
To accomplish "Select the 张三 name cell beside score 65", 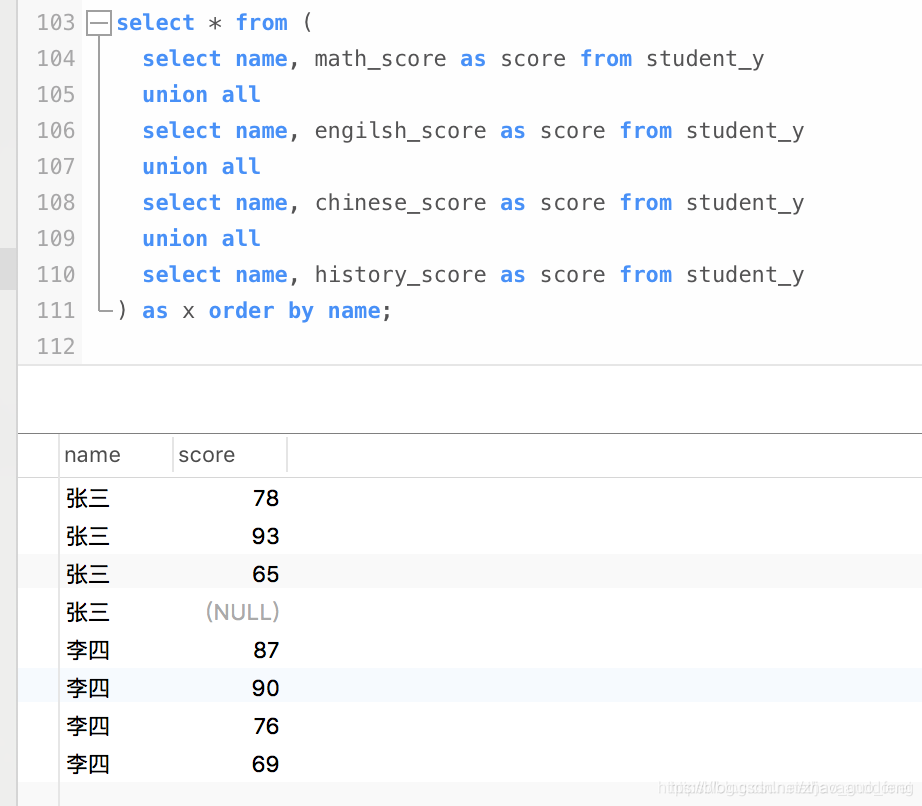I will coord(116,574).
